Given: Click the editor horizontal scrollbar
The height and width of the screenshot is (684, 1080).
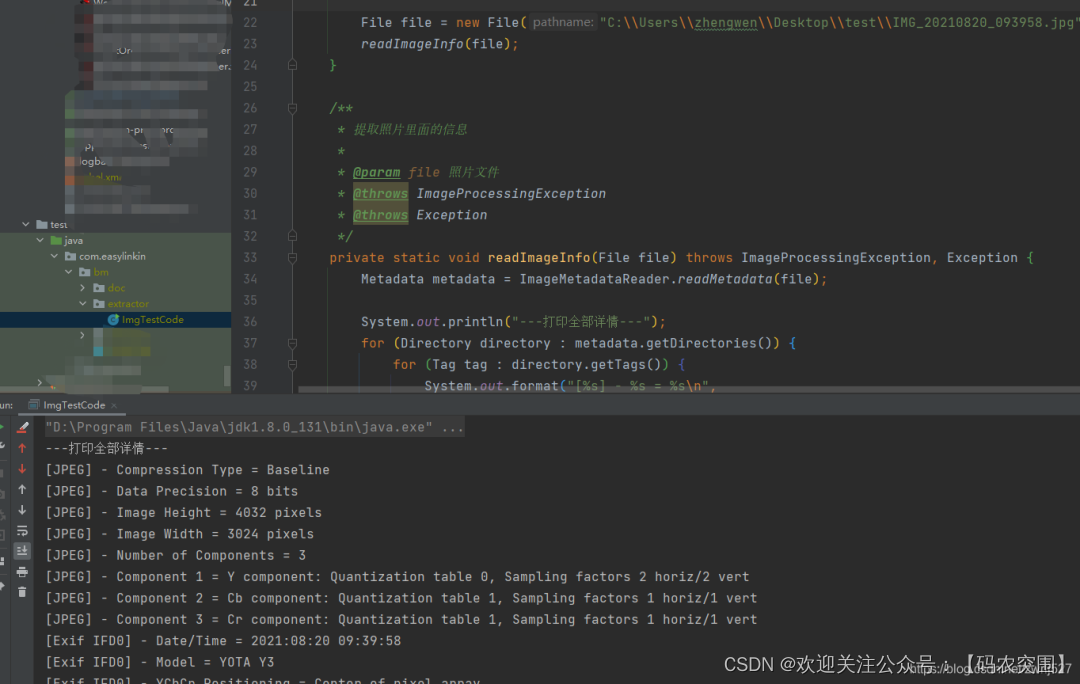Looking at the screenshot, I should pyautogui.click(x=689, y=390).
